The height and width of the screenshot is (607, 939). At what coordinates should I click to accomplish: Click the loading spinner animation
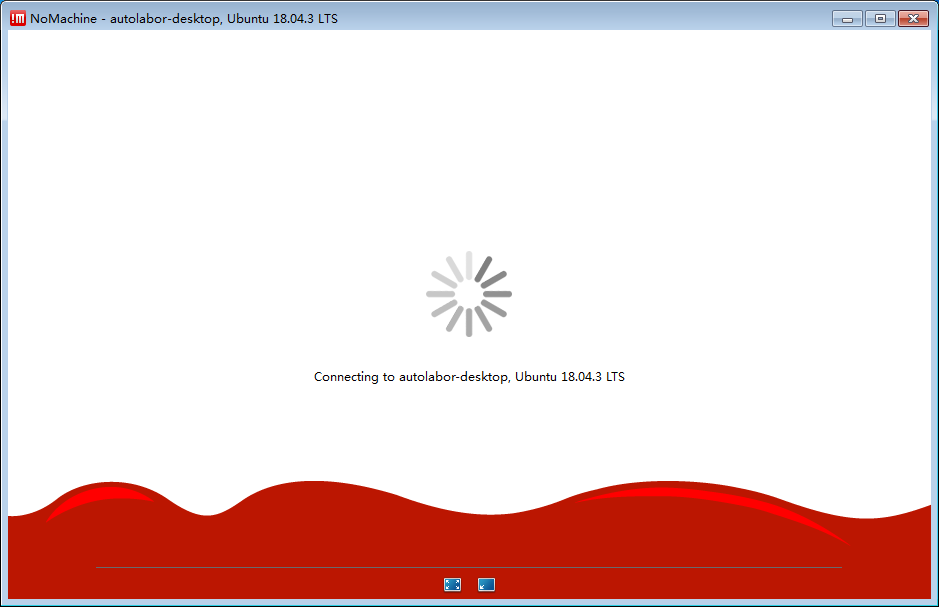pyautogui.click(x=468, y=293)
